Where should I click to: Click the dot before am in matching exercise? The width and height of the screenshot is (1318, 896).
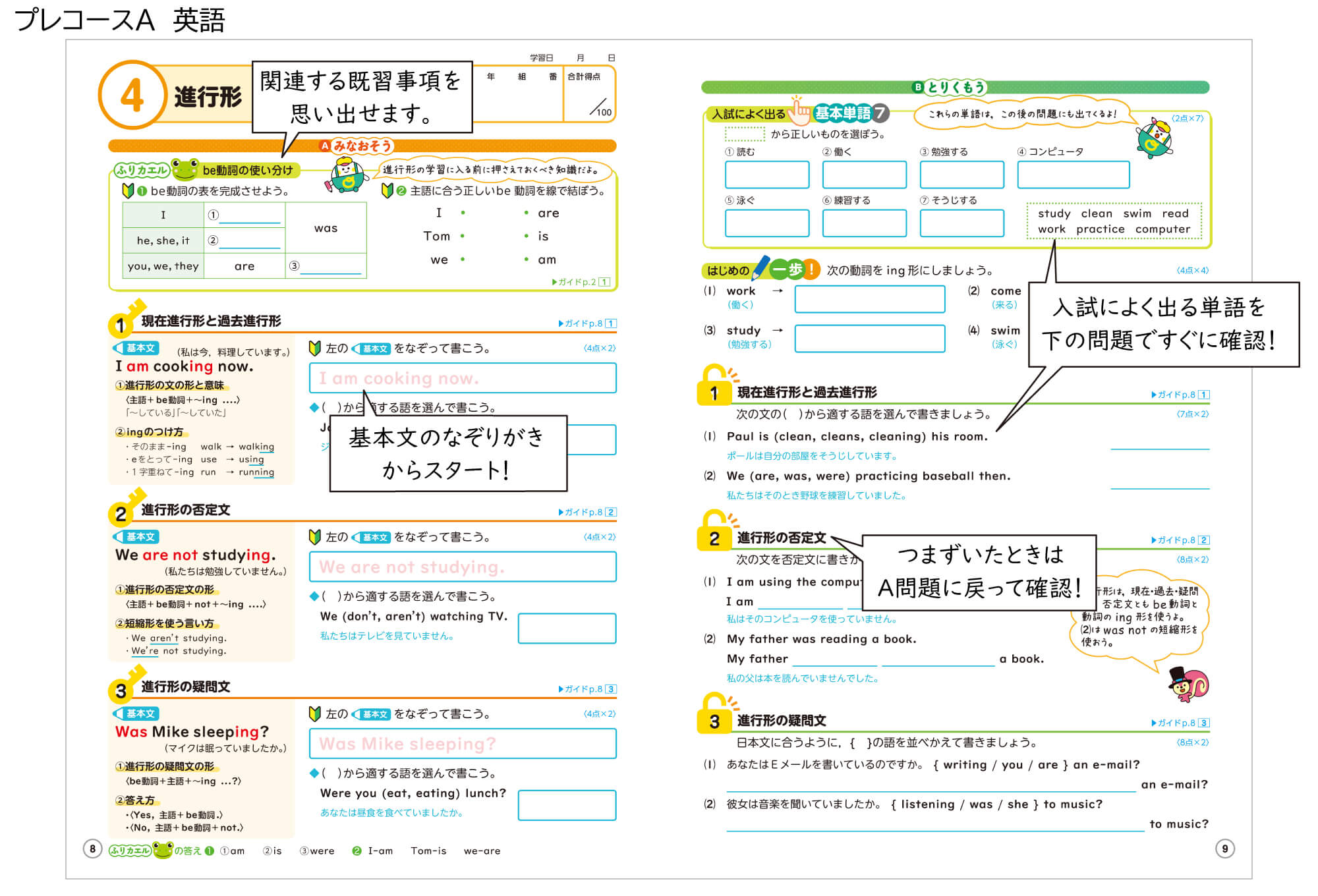click(x=526, y=260)
